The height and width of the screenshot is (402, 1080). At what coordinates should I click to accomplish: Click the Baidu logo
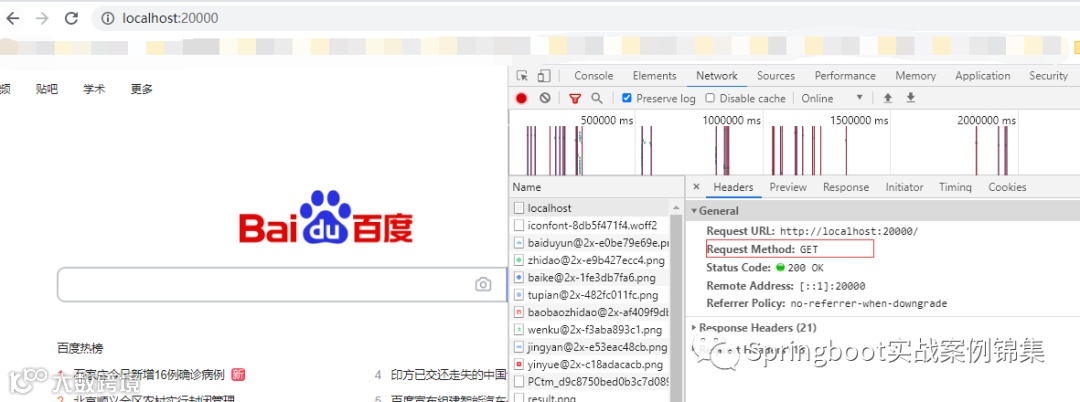pos(325,218)
